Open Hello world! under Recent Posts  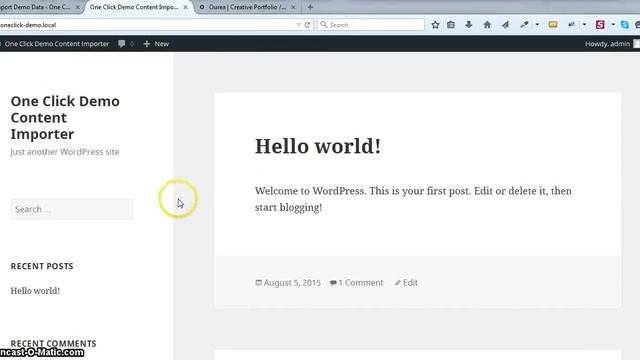tap(35, 291)
